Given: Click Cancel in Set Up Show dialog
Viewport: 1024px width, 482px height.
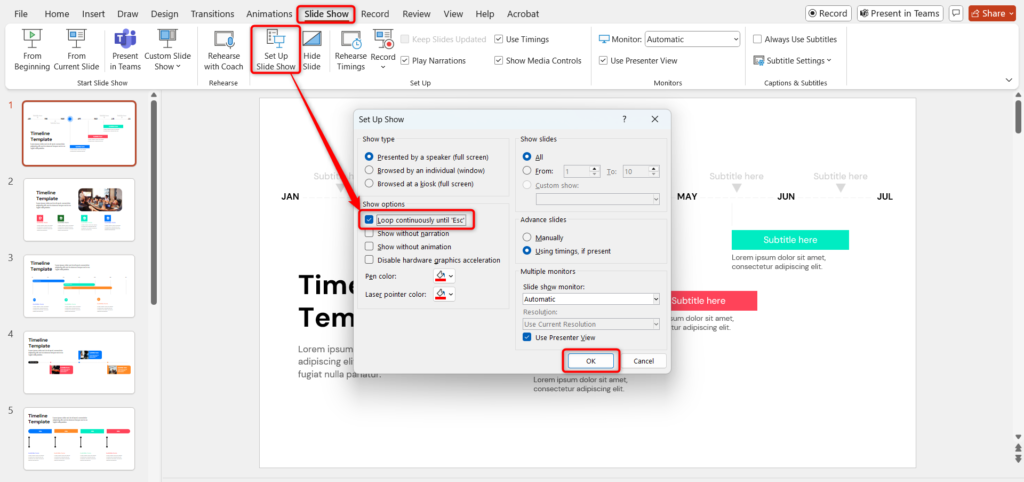Looking at the screenshot, I should (643, 360).
